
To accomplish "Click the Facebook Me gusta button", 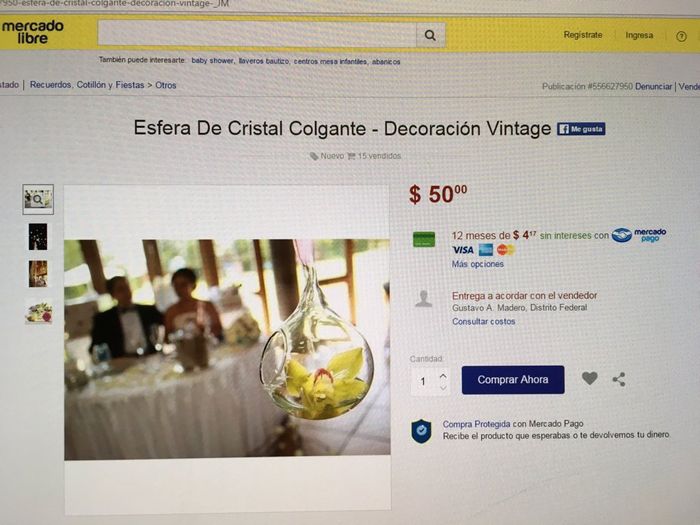I will coord(581,129).
